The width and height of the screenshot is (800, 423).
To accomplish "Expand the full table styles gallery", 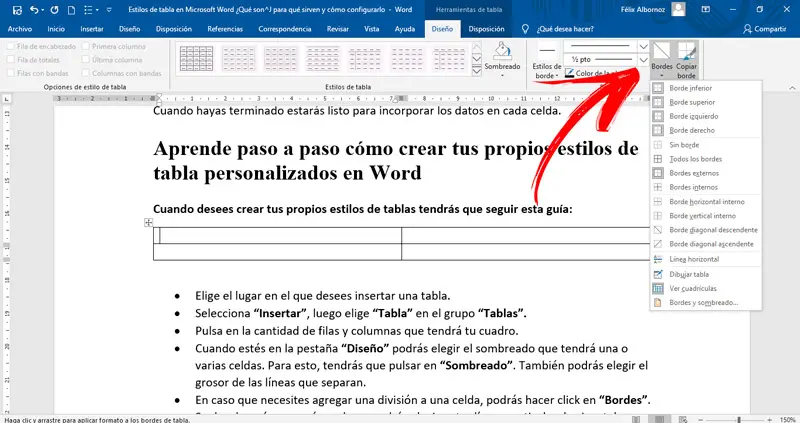I will point(477,71).
